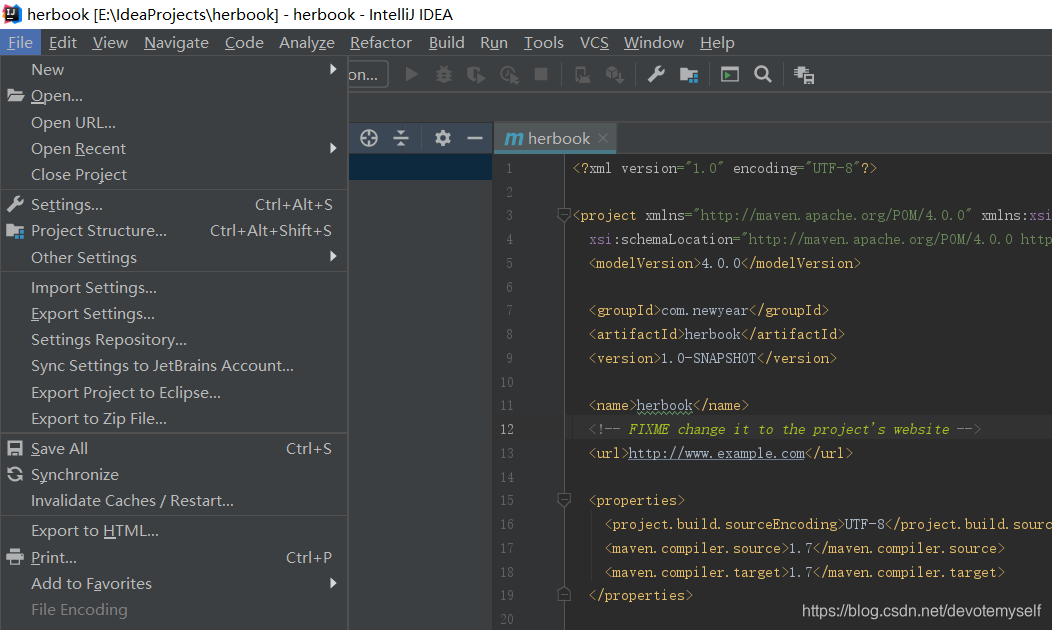Click the Collapse All icon in project panel
The width and height of the screenshot is (1052, 630).
point(401,138)
